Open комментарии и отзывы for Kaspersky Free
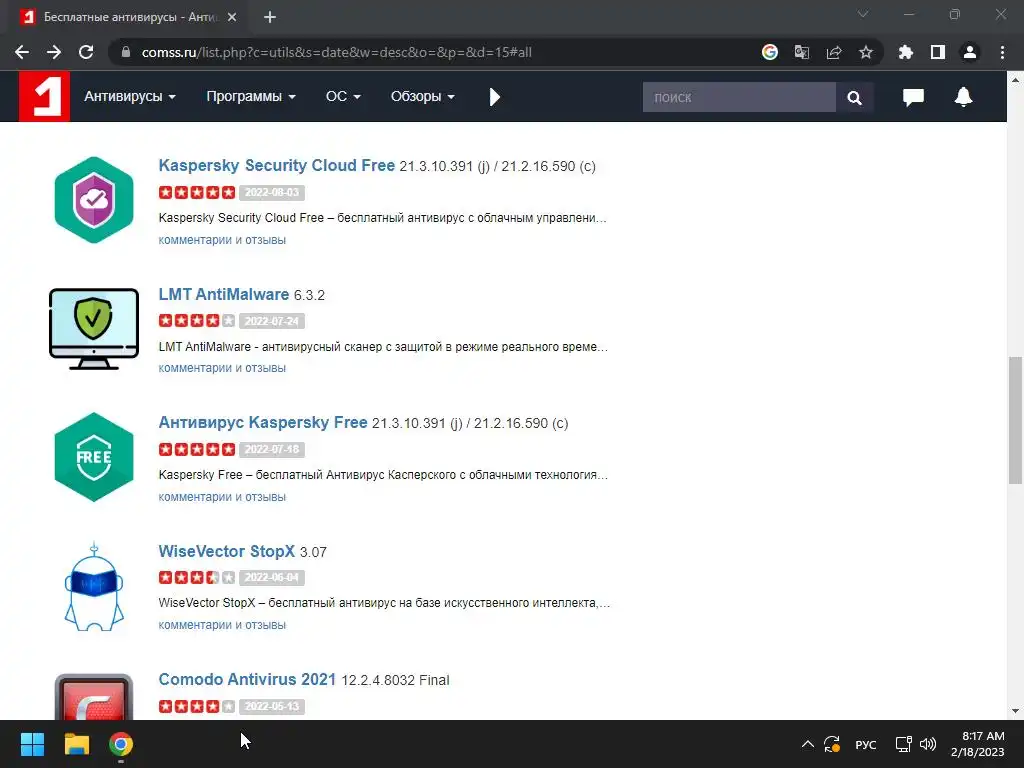Viewport: 1024px width, 768px height. (222, 497)
